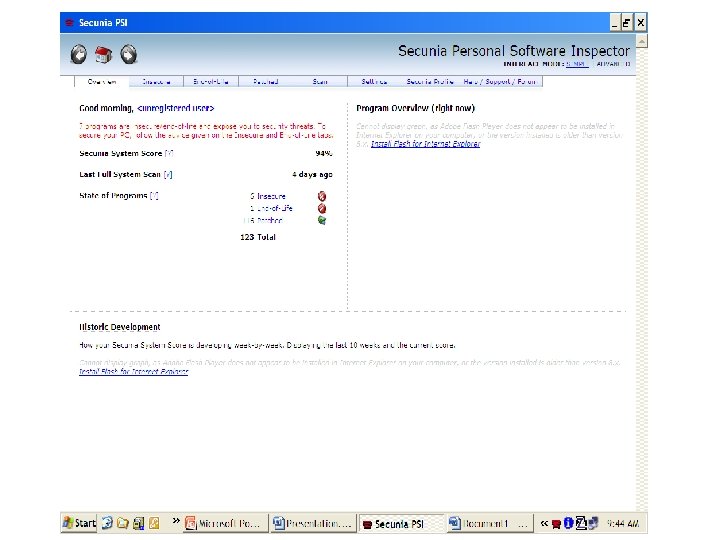Switch to Microsoft PowerPoint taskbar button
The image size is (720, 540).
pos(225,523)
